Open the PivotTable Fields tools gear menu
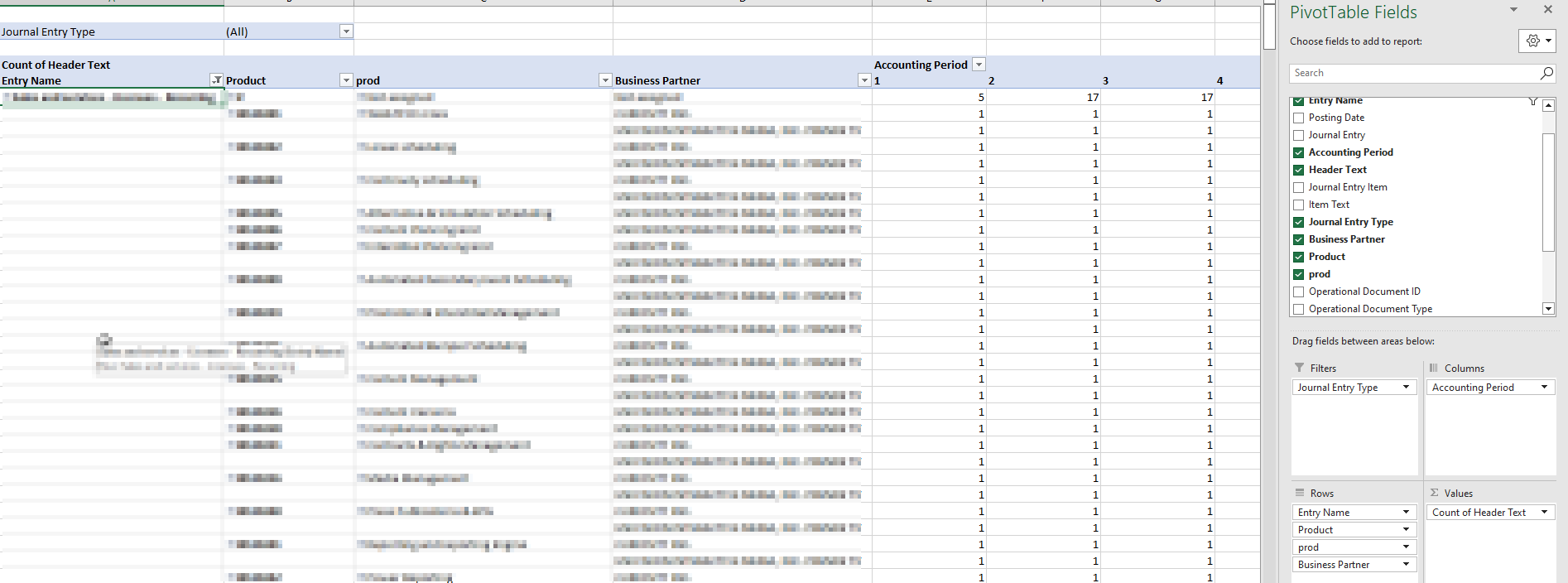1568x583 pixels. pos(1537,41)
